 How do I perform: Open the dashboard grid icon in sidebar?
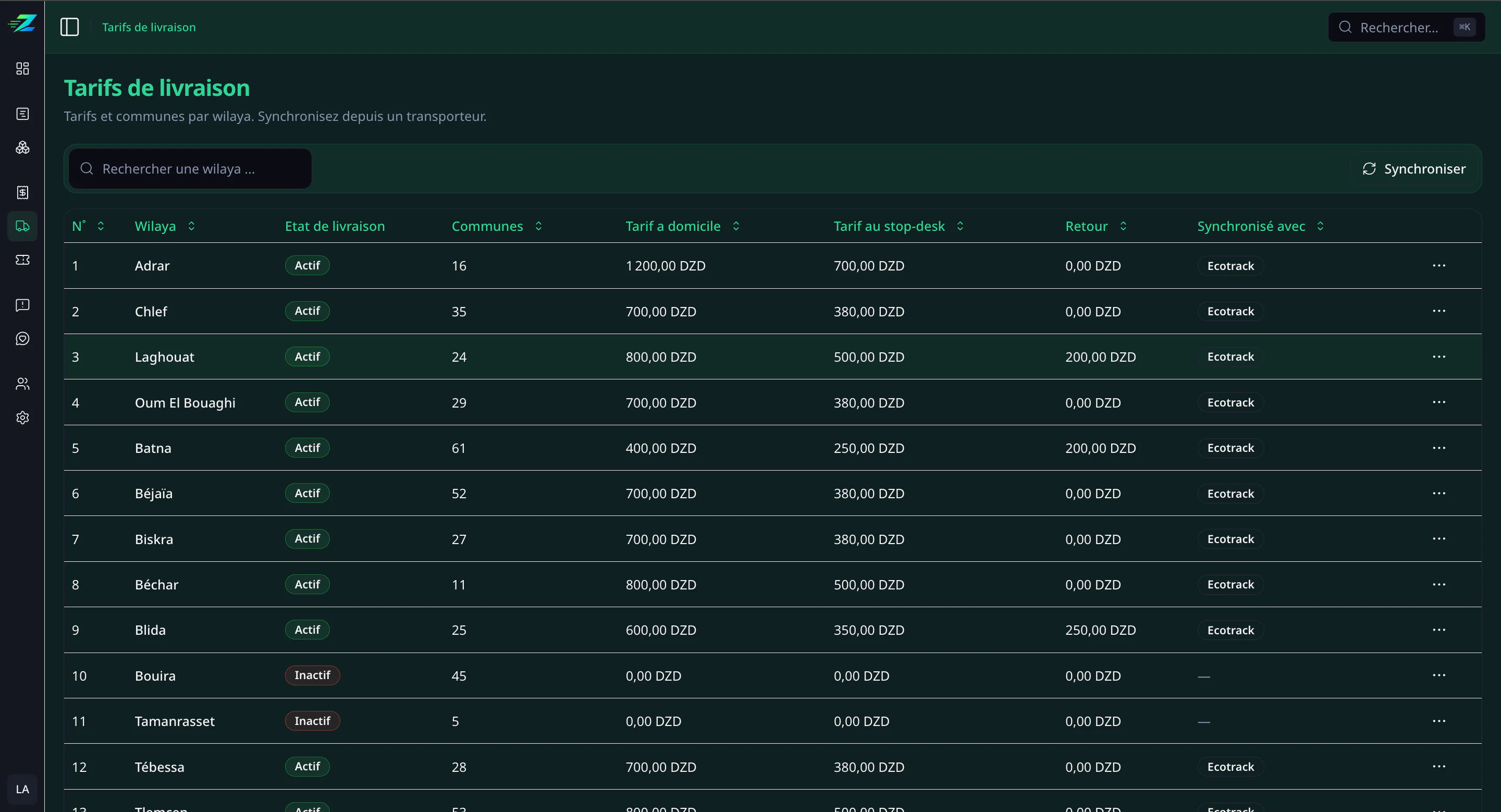(x=22, y=69)
